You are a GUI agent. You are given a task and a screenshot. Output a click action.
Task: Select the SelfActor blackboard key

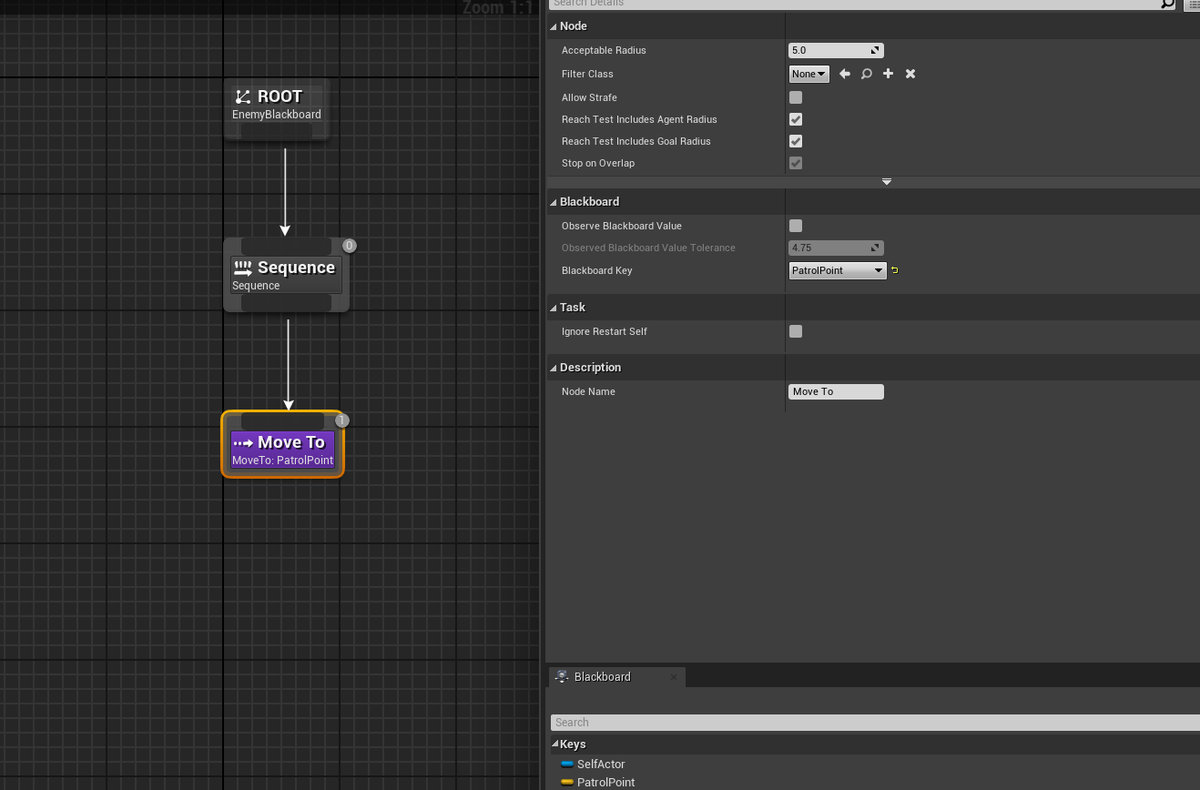(x=601, y=764)
